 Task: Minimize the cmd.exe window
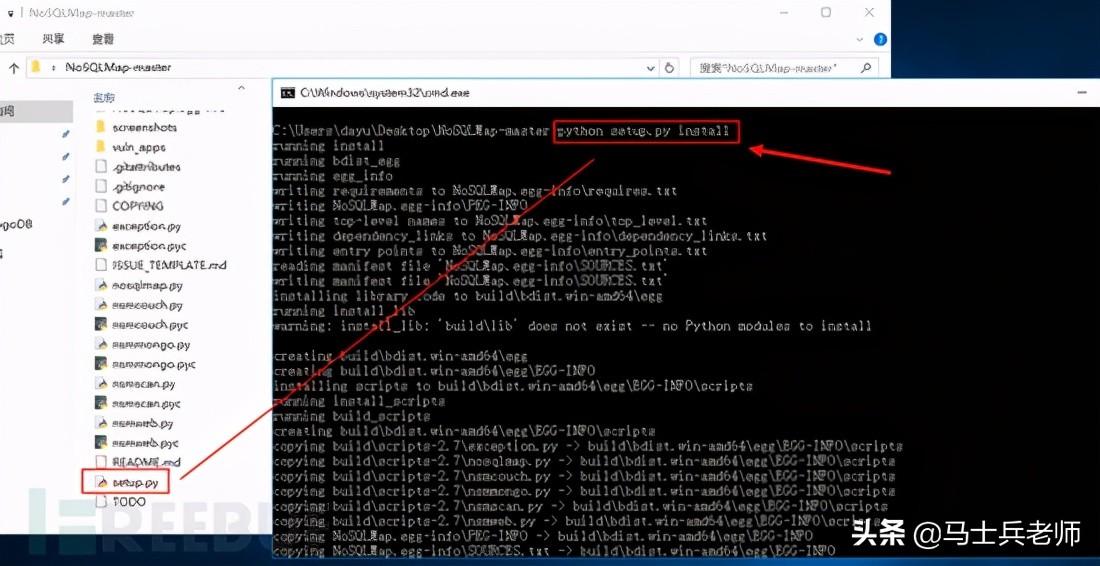pyautogui.click(x=1084, y=93)
